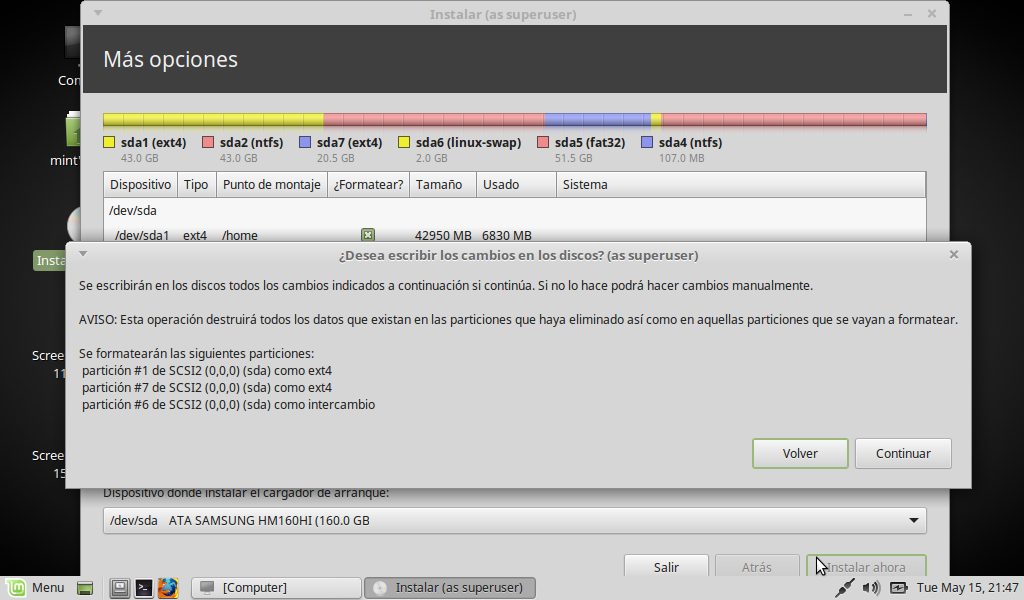
Task: Open the dialog's window menu arrow
Action: coord(83,254)
